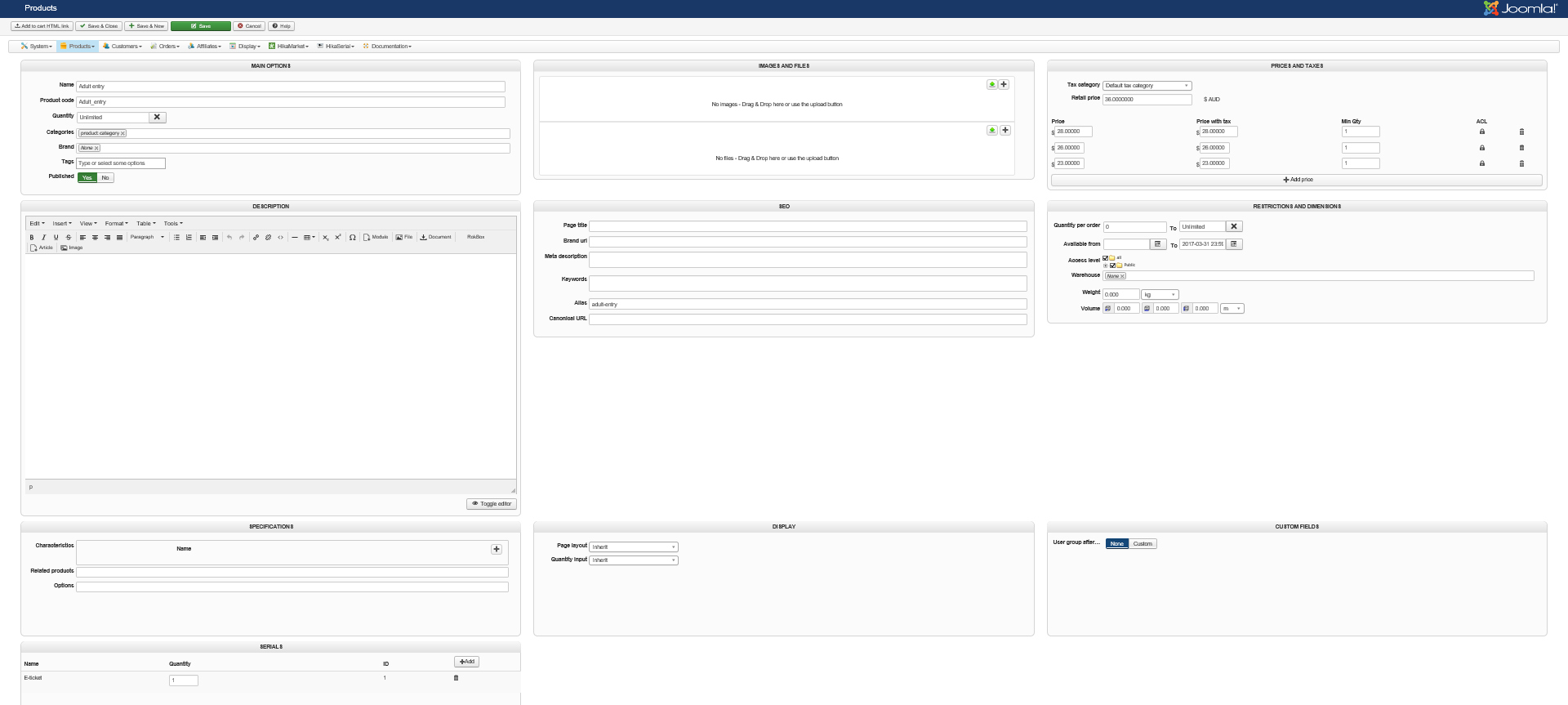The width and height of the screenshot is (1568, 705).
Task: Apply superscript formatting
Action: 337,238
